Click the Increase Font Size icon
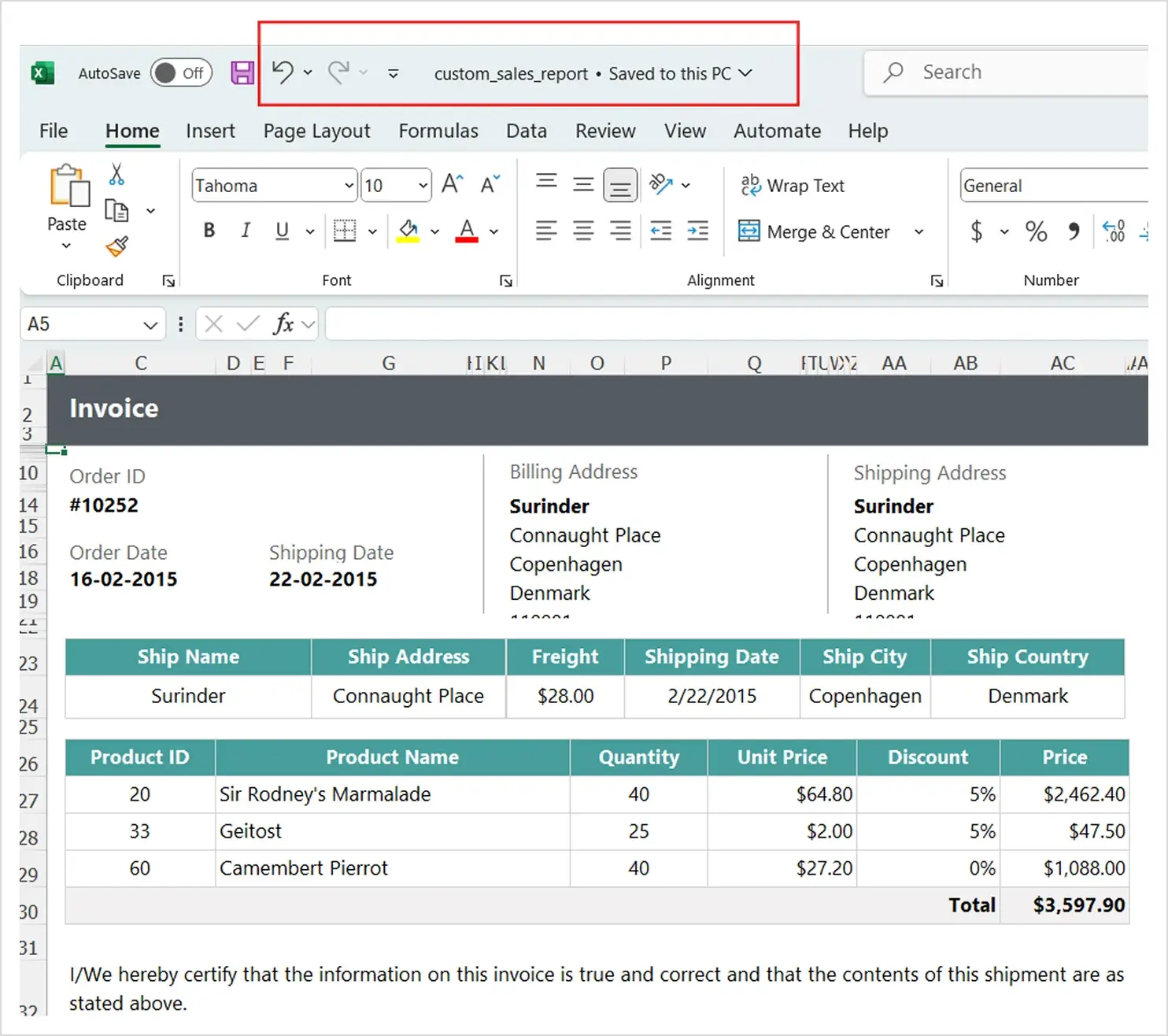The height and width of the screenshot is (1036, 1168). click(x=453, y=184)
